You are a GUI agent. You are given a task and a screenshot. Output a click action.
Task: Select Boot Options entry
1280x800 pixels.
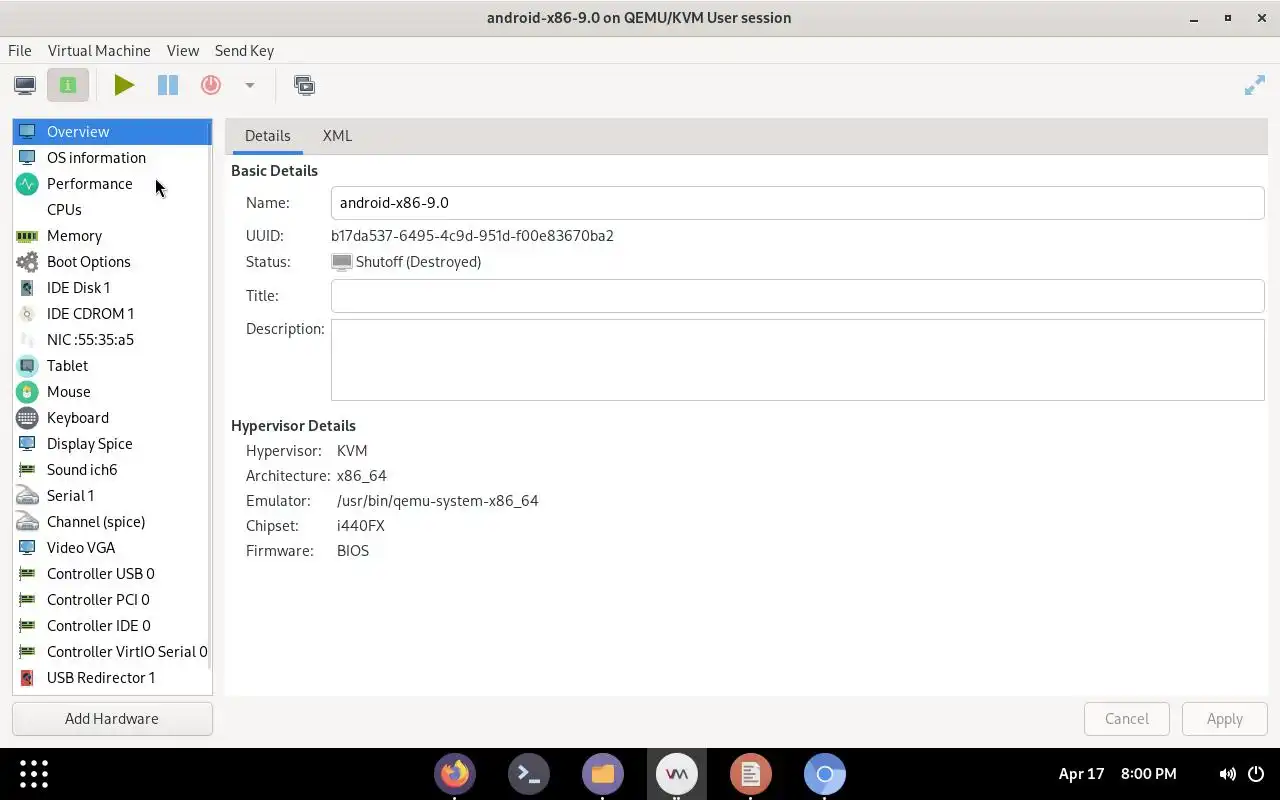click(111, 261)
